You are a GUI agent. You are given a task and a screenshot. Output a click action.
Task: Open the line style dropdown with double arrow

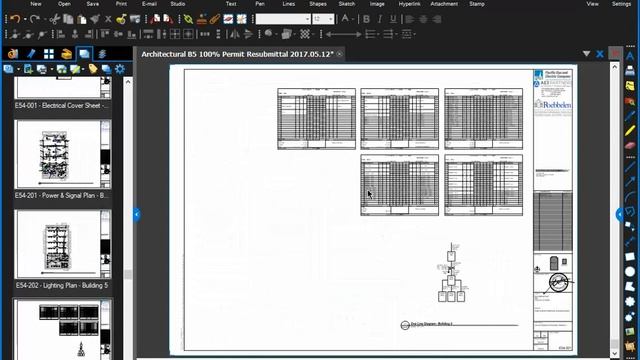point(343,34)
